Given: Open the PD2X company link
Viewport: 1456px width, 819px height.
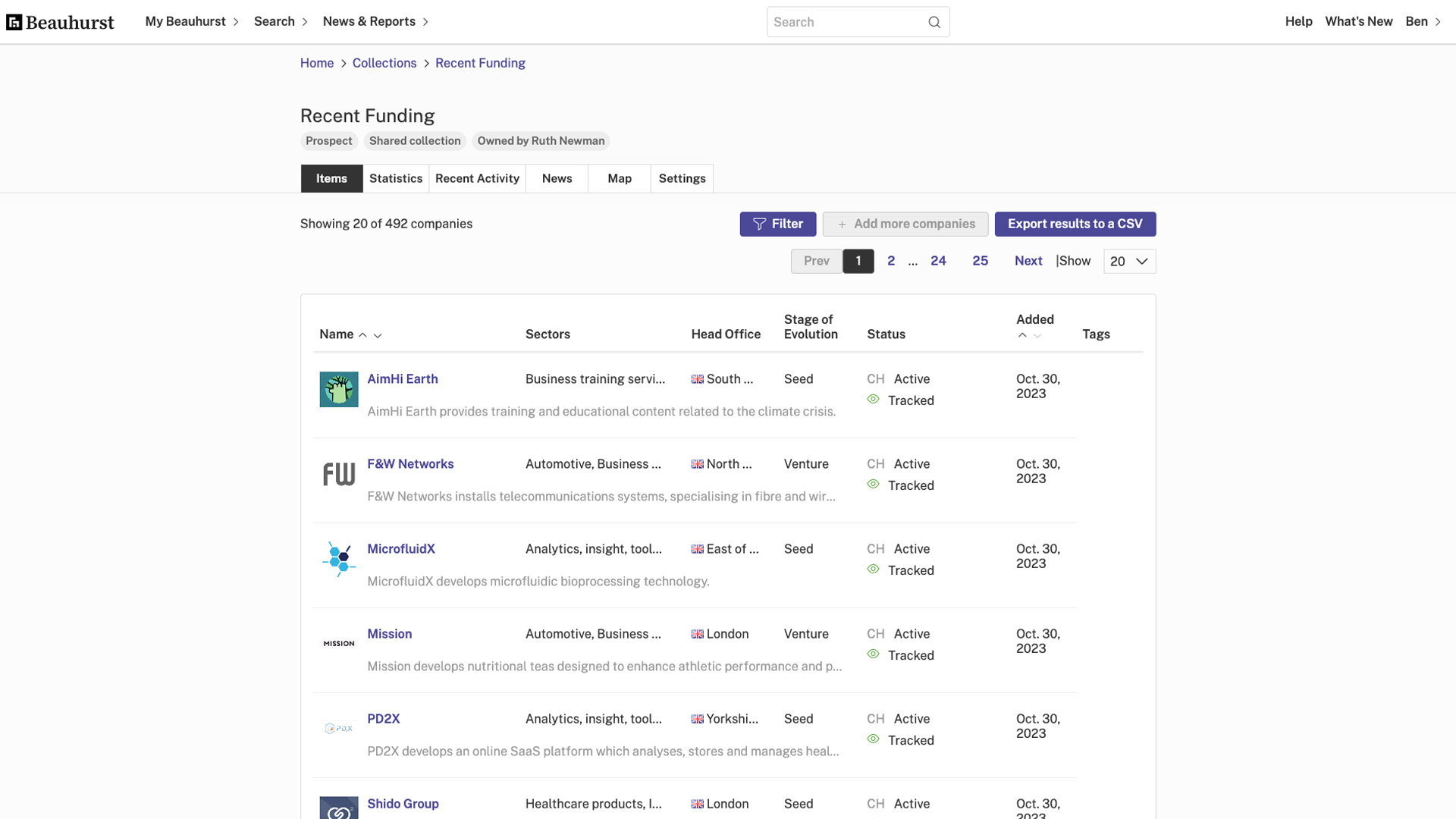Looking at the screenshot, I should click(x=384, y=719).
